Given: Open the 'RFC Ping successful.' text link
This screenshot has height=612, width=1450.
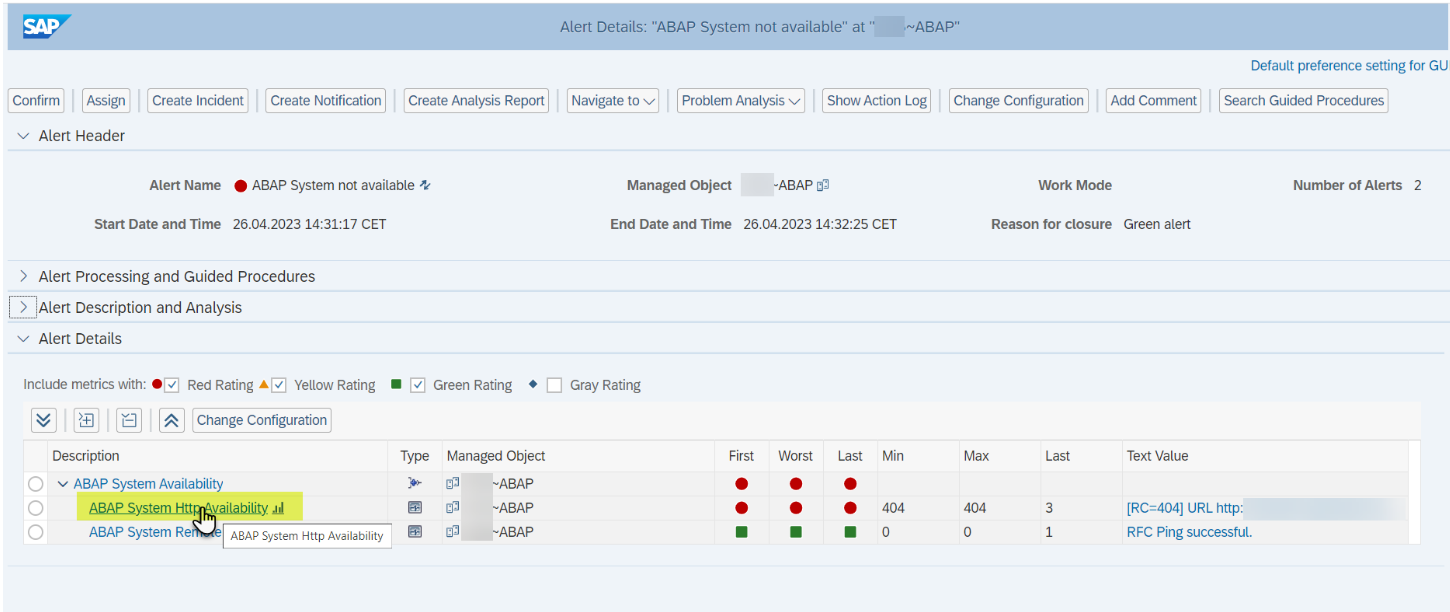Looking at the screenshot, I should (1189, 532).
